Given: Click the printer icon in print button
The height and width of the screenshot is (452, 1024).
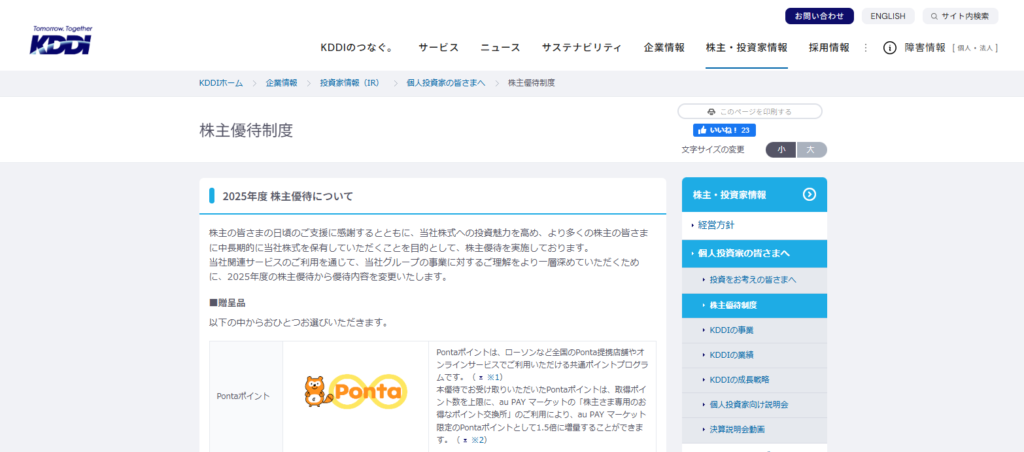Looking at the screenshot, I should click(x=711, y=112).
